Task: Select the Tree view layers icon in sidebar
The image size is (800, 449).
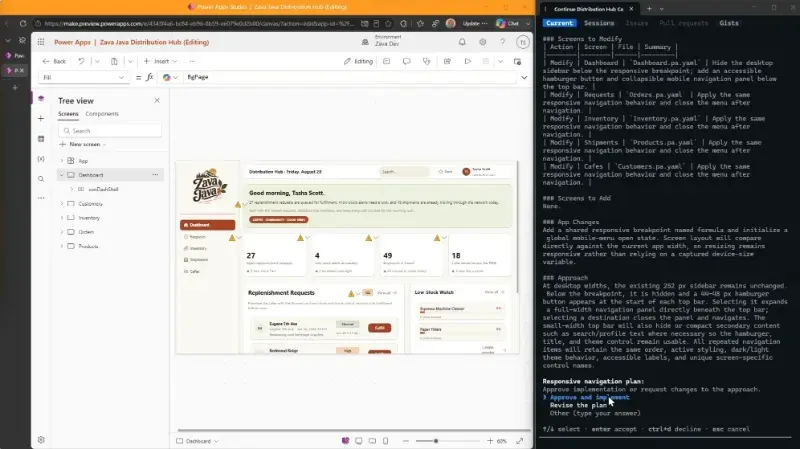Action: pos(41,98)
